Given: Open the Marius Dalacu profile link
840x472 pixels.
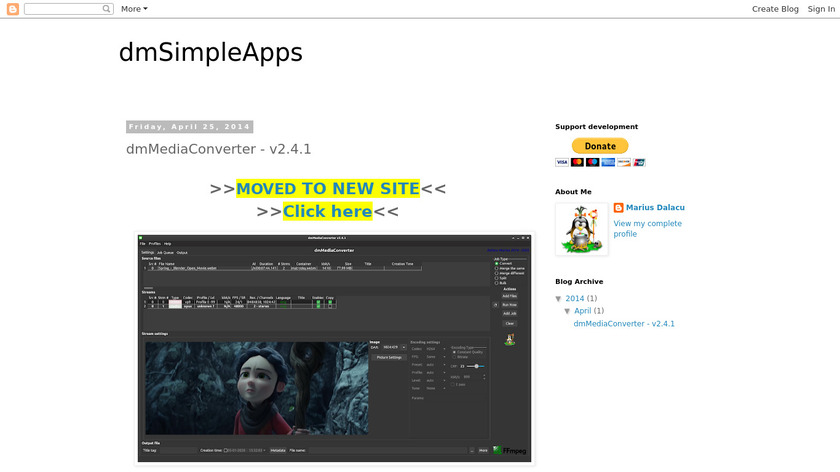Looking at the screenshot, I should click(655, 207).
